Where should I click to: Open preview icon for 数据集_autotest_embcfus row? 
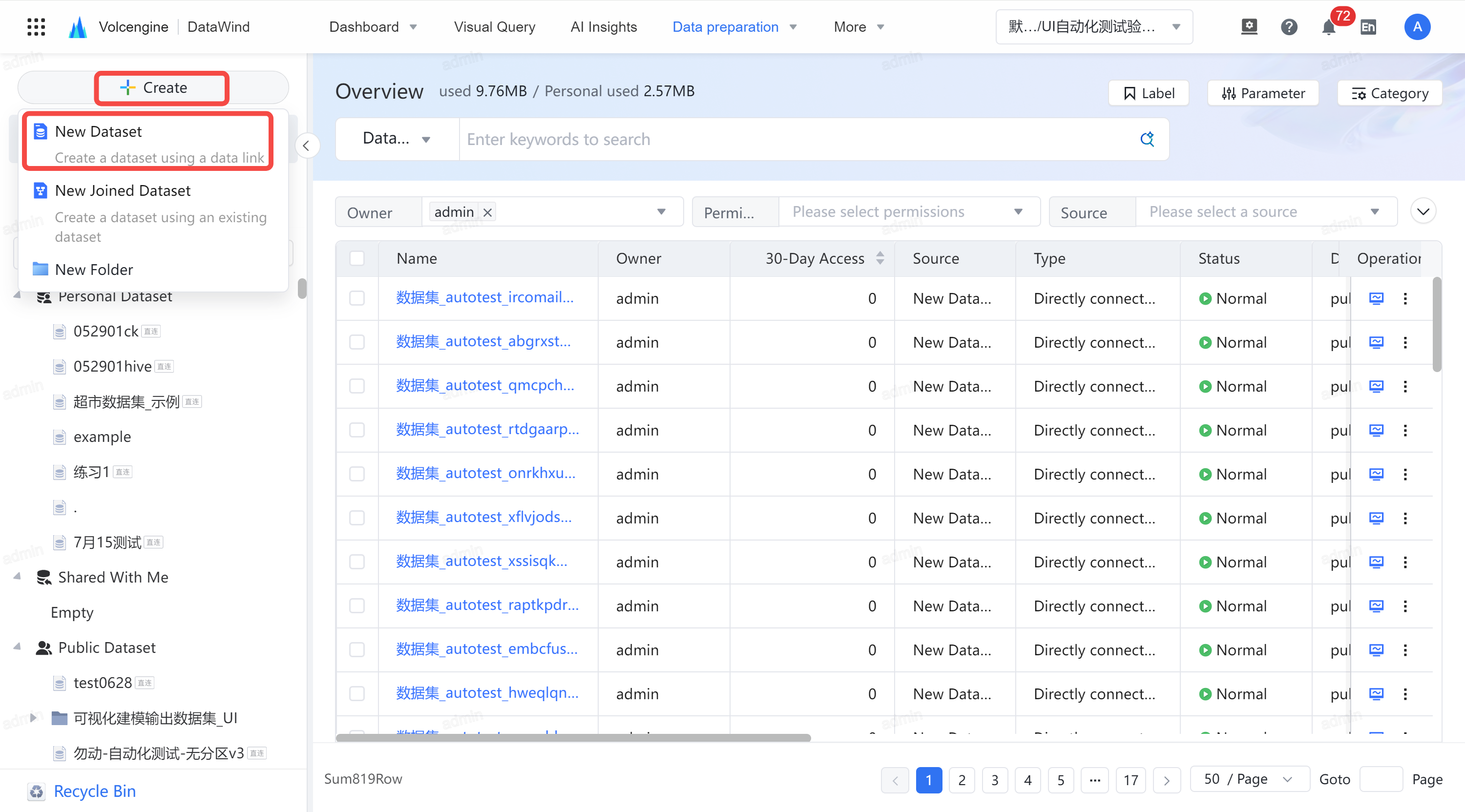click(x=1376, y=650)
